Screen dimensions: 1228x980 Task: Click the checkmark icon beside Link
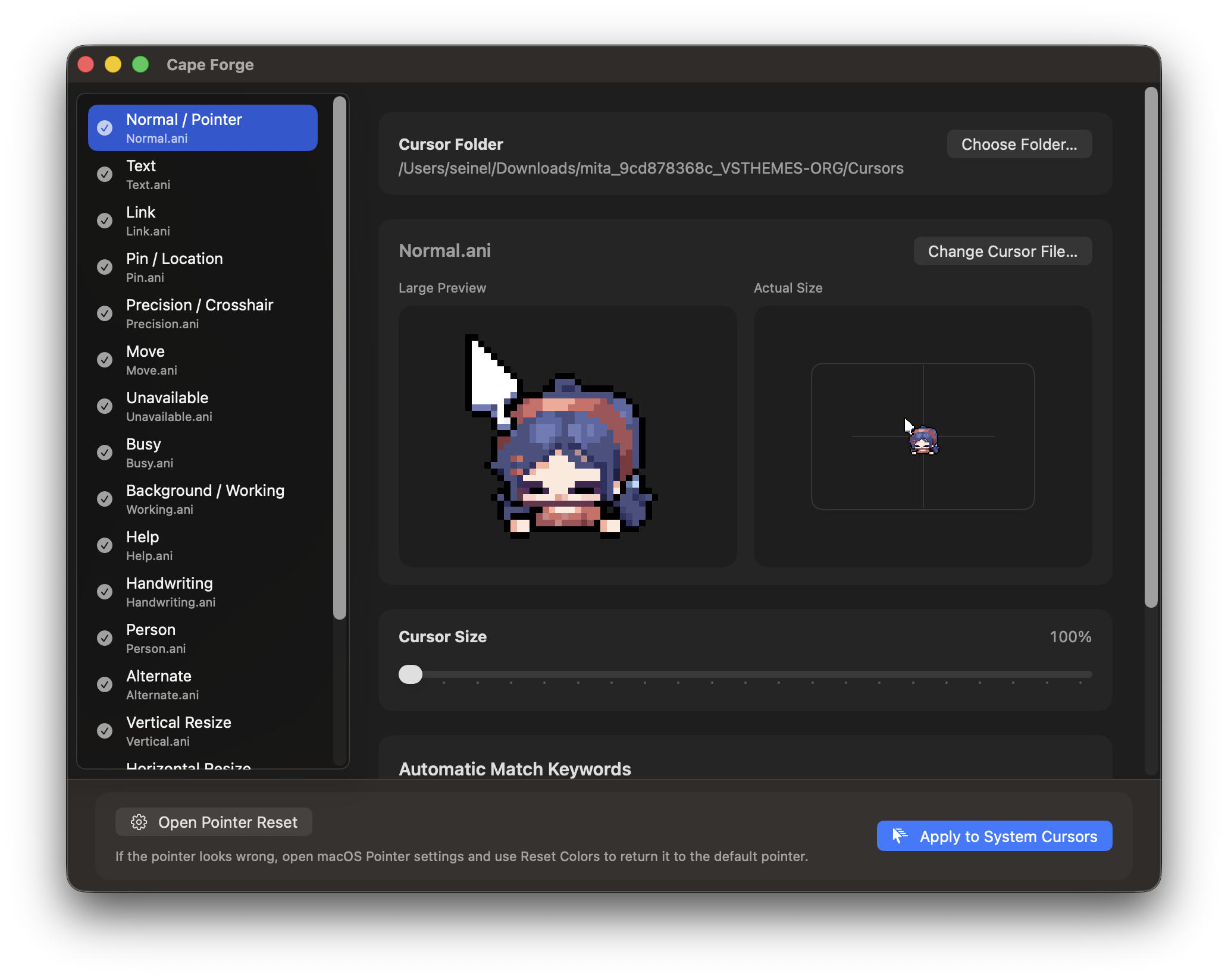pos(105,221)
